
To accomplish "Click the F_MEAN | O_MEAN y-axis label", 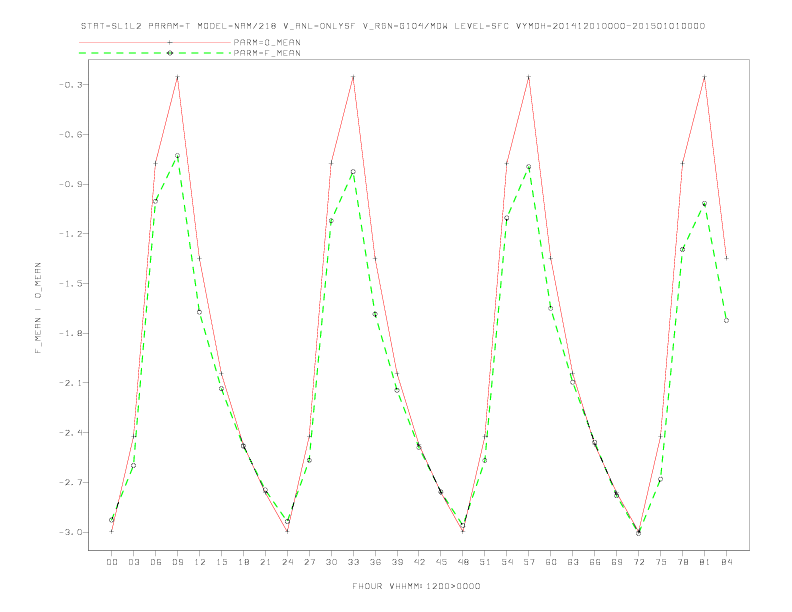I will pos(38,308).
